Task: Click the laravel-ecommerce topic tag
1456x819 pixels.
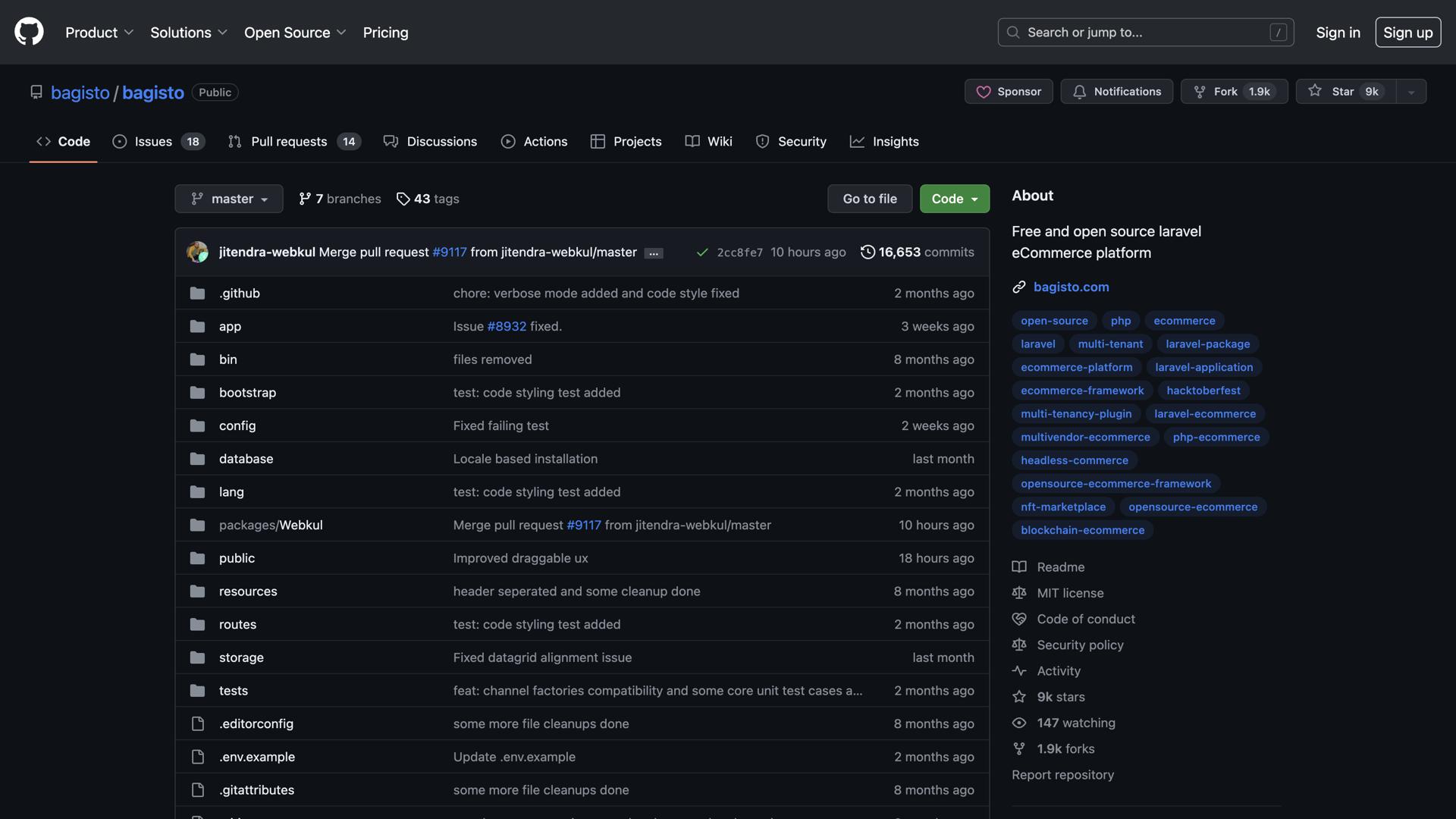Action: coord(1204,413)
